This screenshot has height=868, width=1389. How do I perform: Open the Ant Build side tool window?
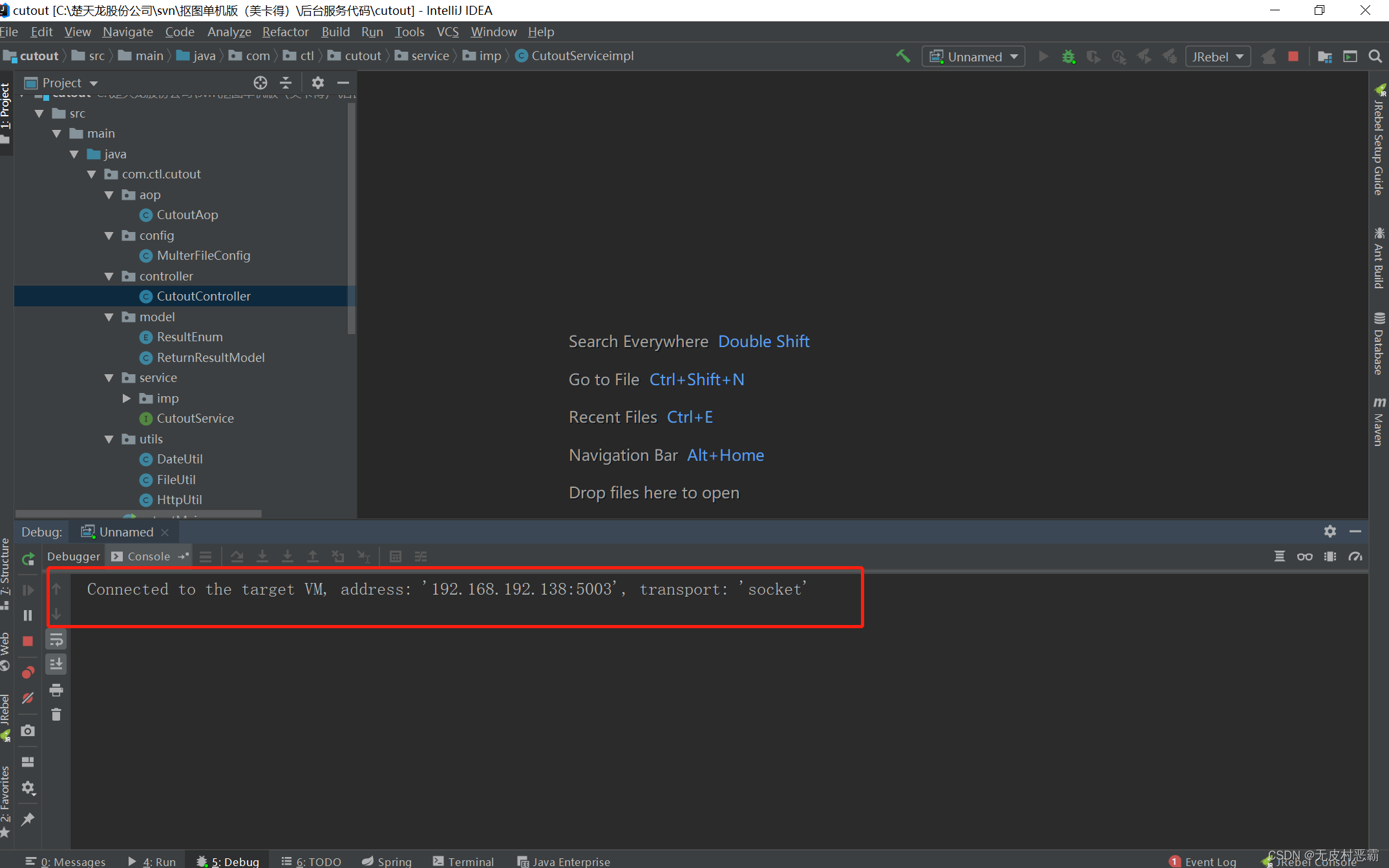(x=1379, y=258)
